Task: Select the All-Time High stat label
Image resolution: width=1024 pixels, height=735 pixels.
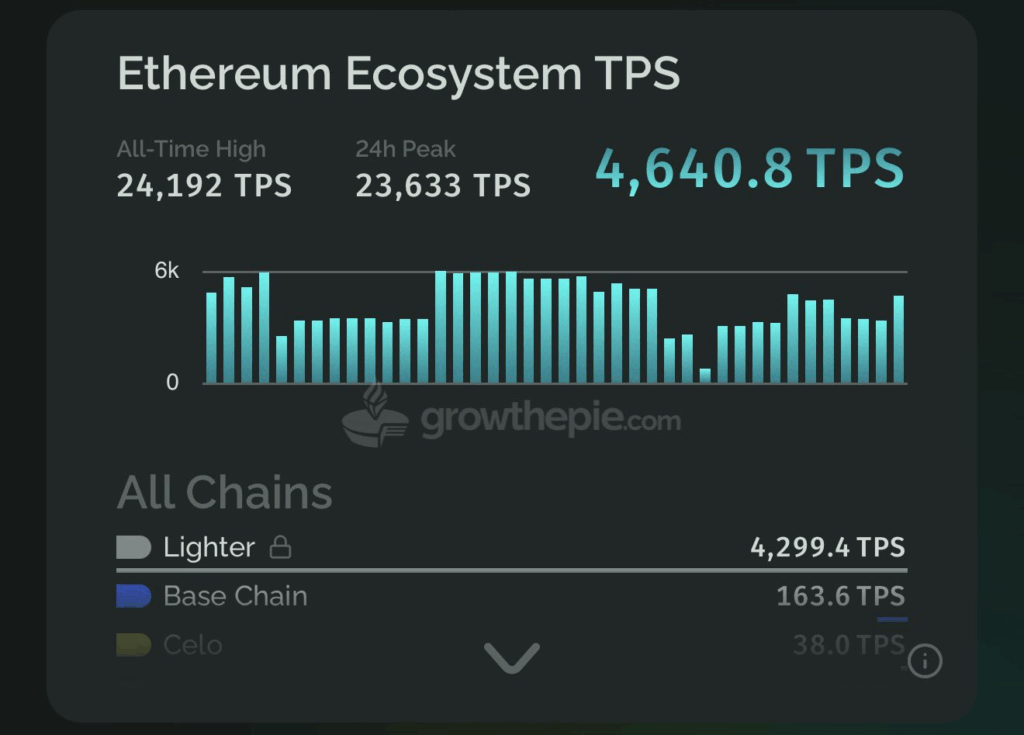Action: coord(190,148)
